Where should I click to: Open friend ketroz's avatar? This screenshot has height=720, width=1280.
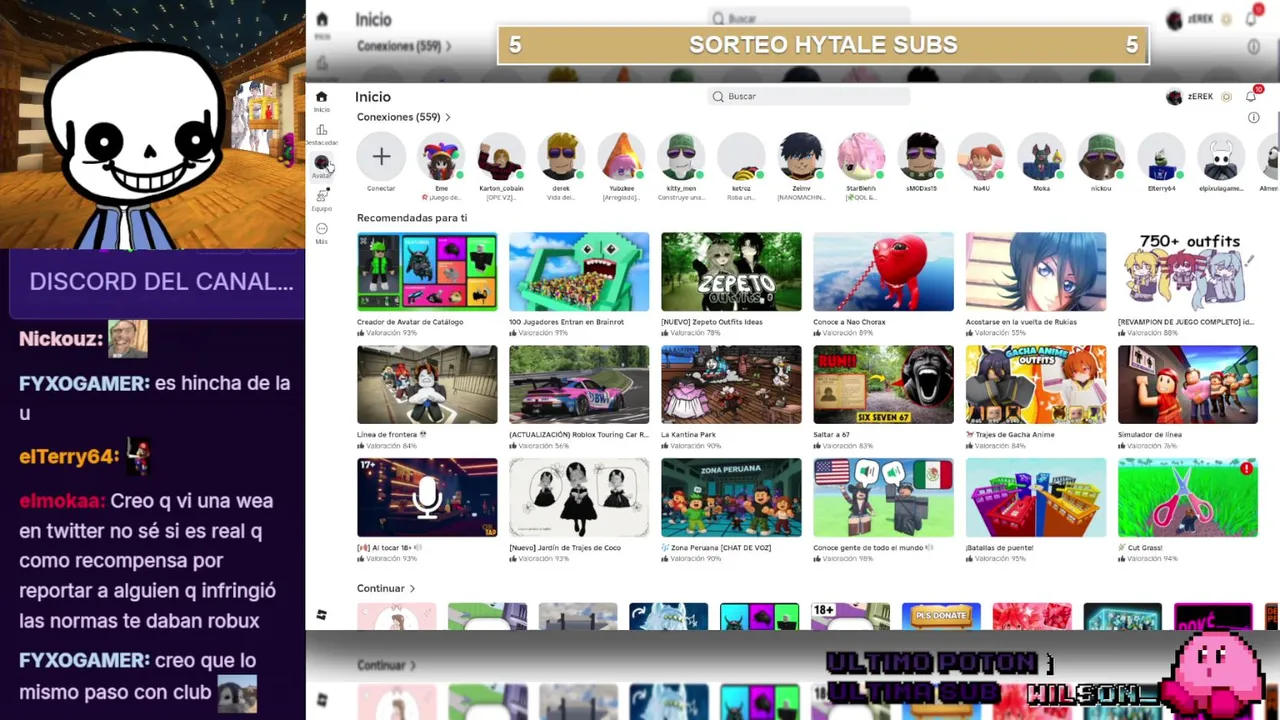pyautogui.click(x=741, y=156)
